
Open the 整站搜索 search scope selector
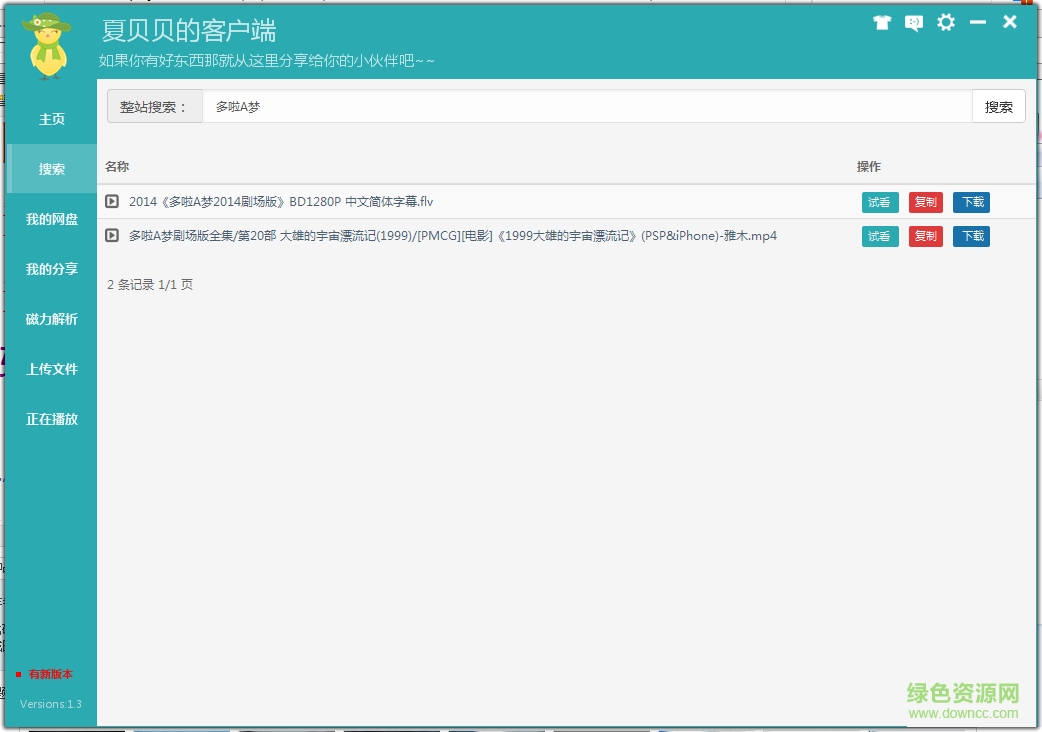click(x=155, y=106)
